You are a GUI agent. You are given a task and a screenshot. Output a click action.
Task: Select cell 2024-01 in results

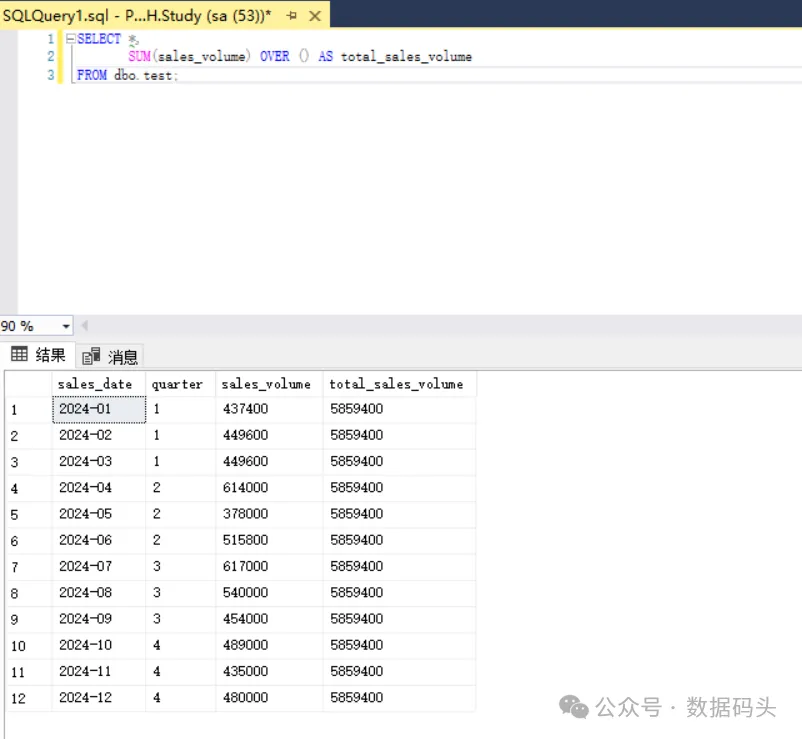(99, 409)
